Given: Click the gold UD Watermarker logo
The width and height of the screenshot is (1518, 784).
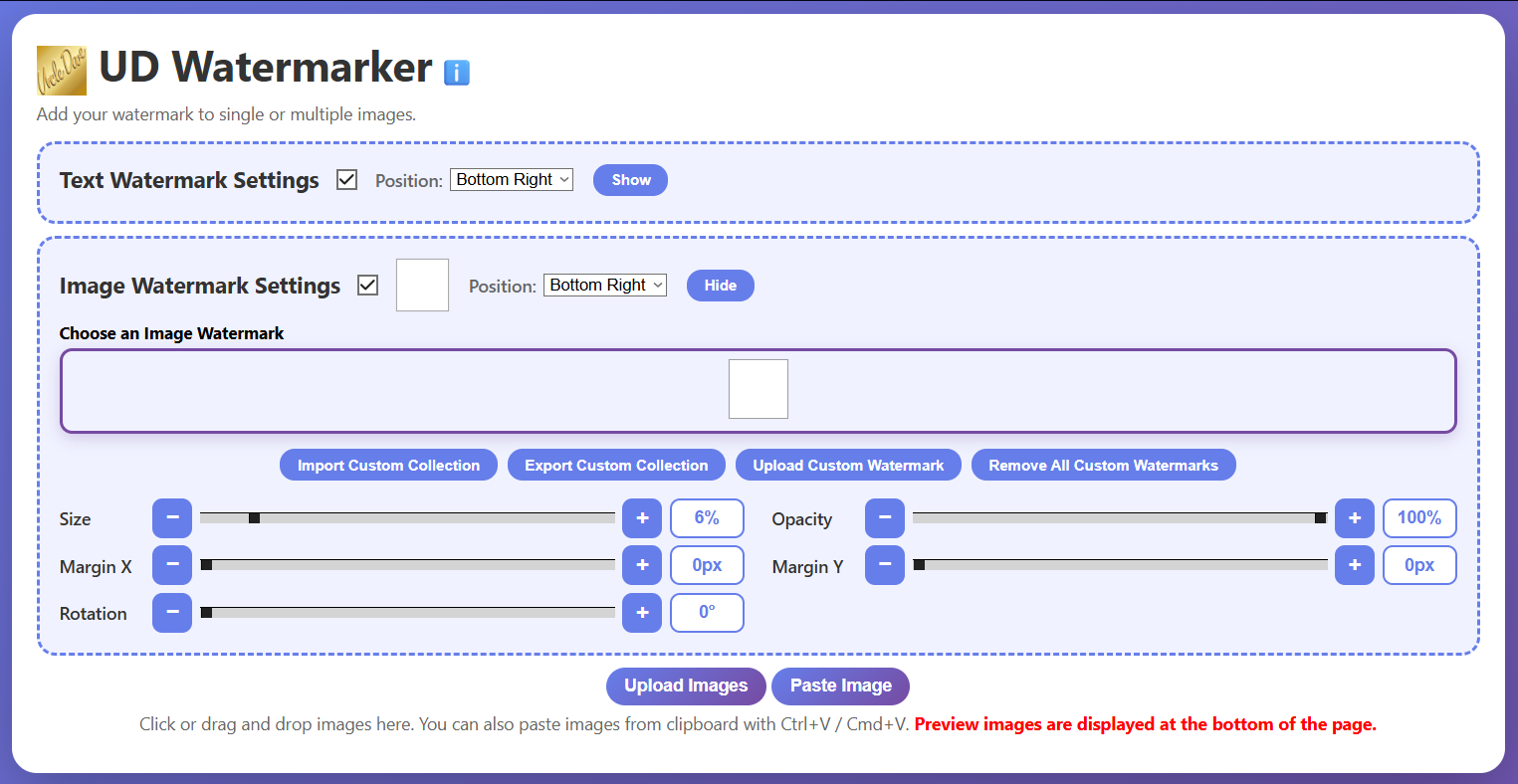Looking at the screenshot, I should (x=62, y=71).
